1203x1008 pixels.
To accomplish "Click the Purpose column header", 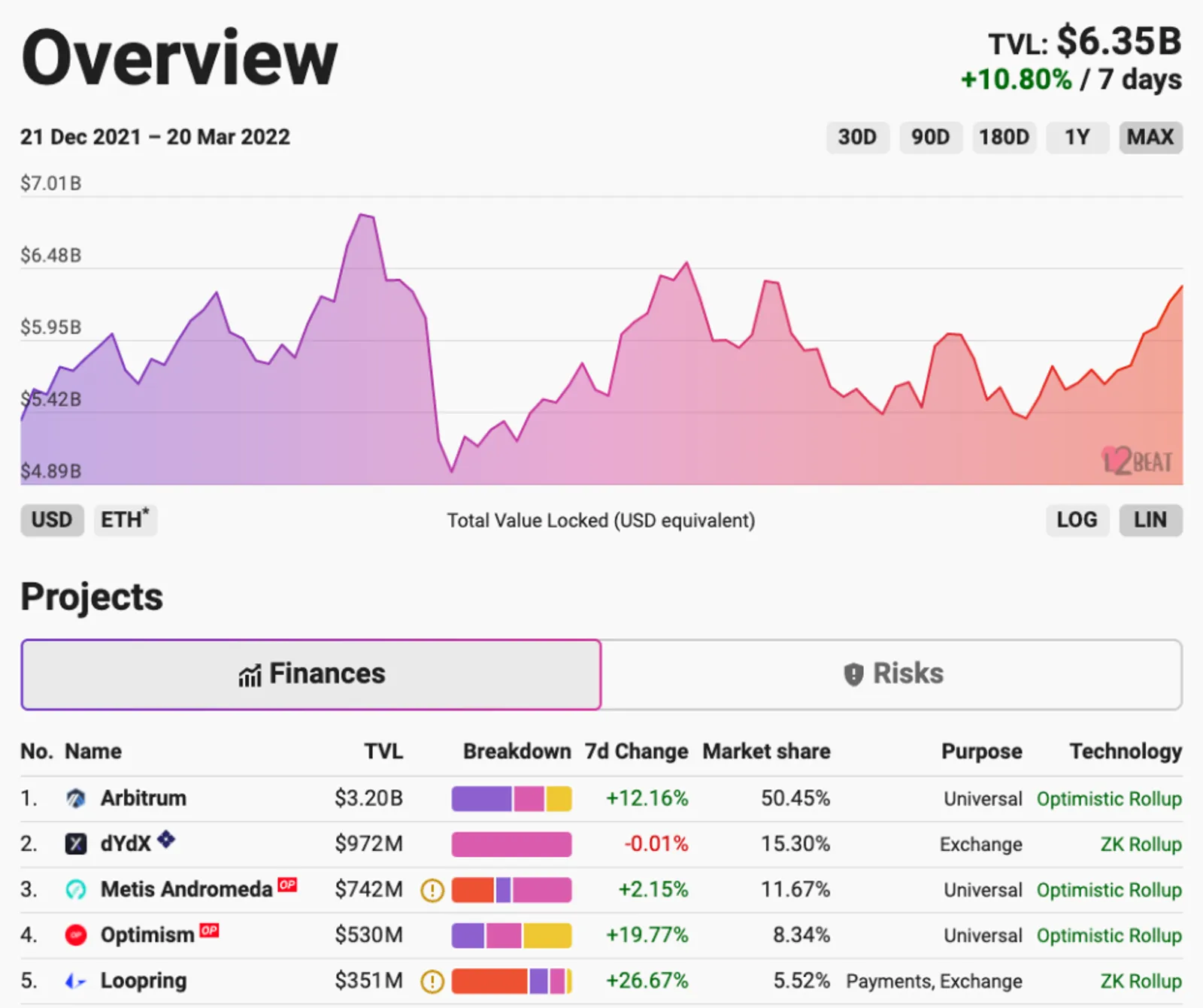I will click(x=982, y=752).
